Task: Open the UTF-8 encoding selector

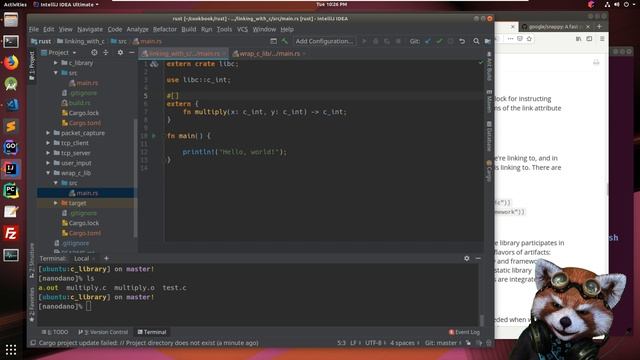Action: click(375, 343)
